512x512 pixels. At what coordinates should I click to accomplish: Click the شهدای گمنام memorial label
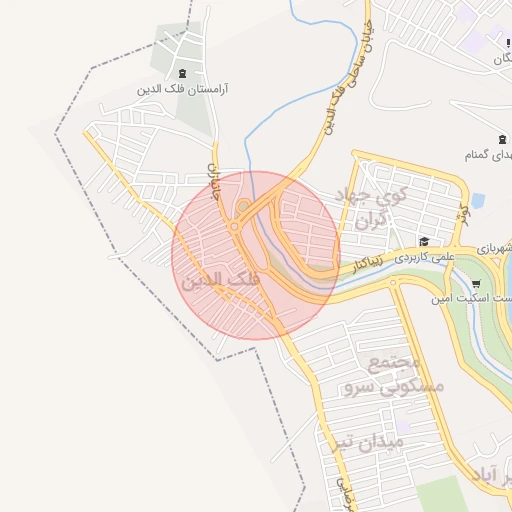pos(488,155)
